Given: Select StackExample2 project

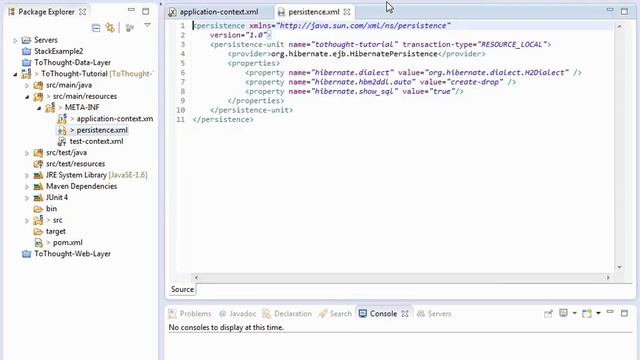Looking at the screenshot, I should 58,51.
